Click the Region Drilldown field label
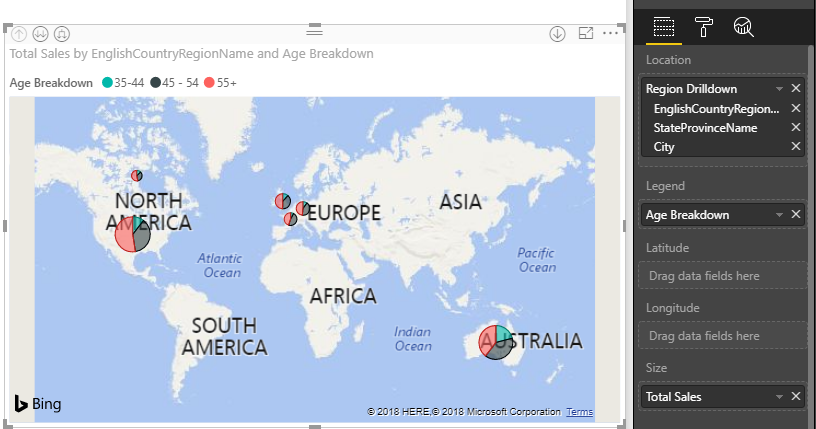This screenshot has height=429, width=816. pos(691,89)
